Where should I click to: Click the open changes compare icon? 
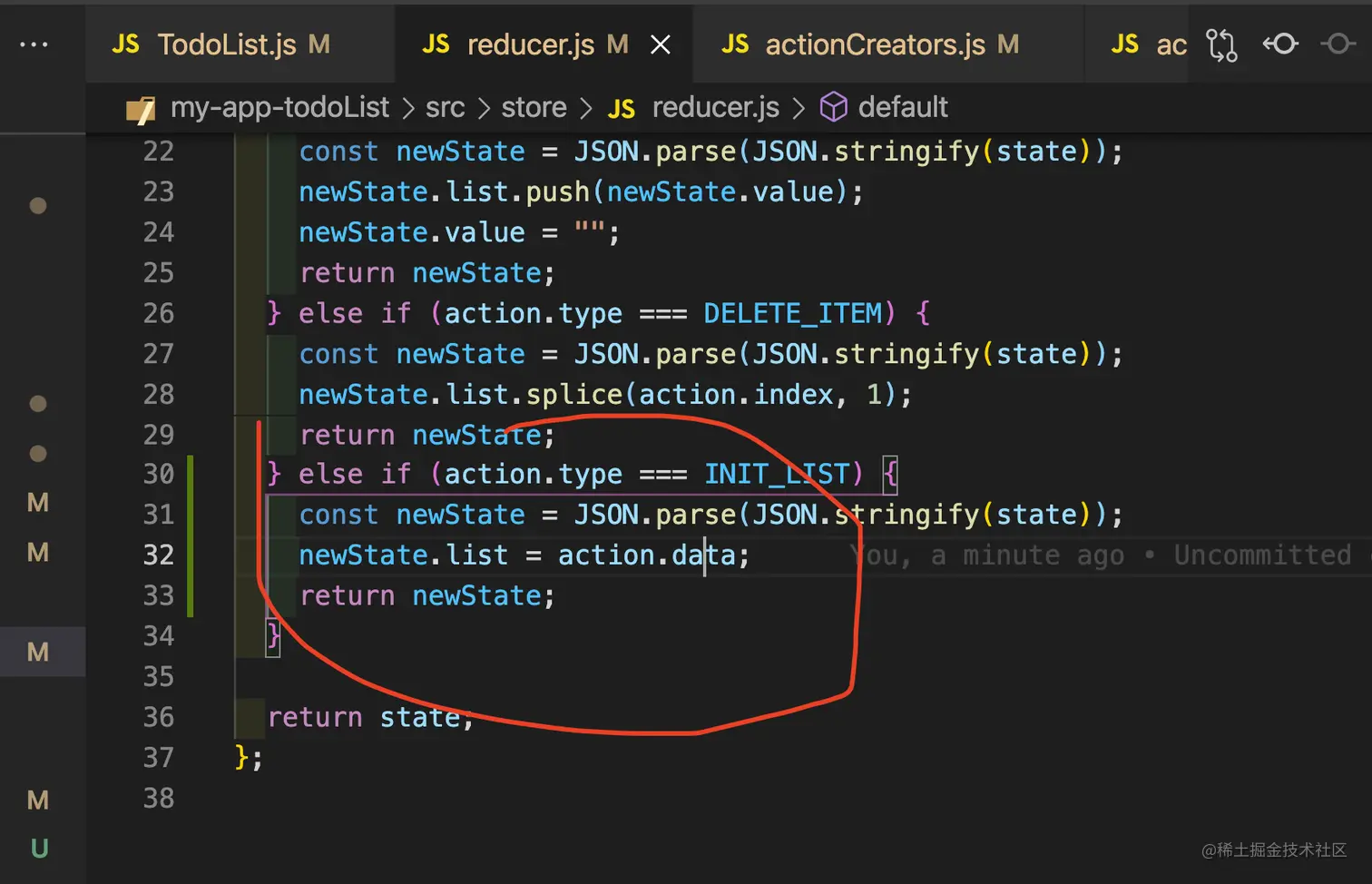pyautogui.click(x=1221, y=44)
